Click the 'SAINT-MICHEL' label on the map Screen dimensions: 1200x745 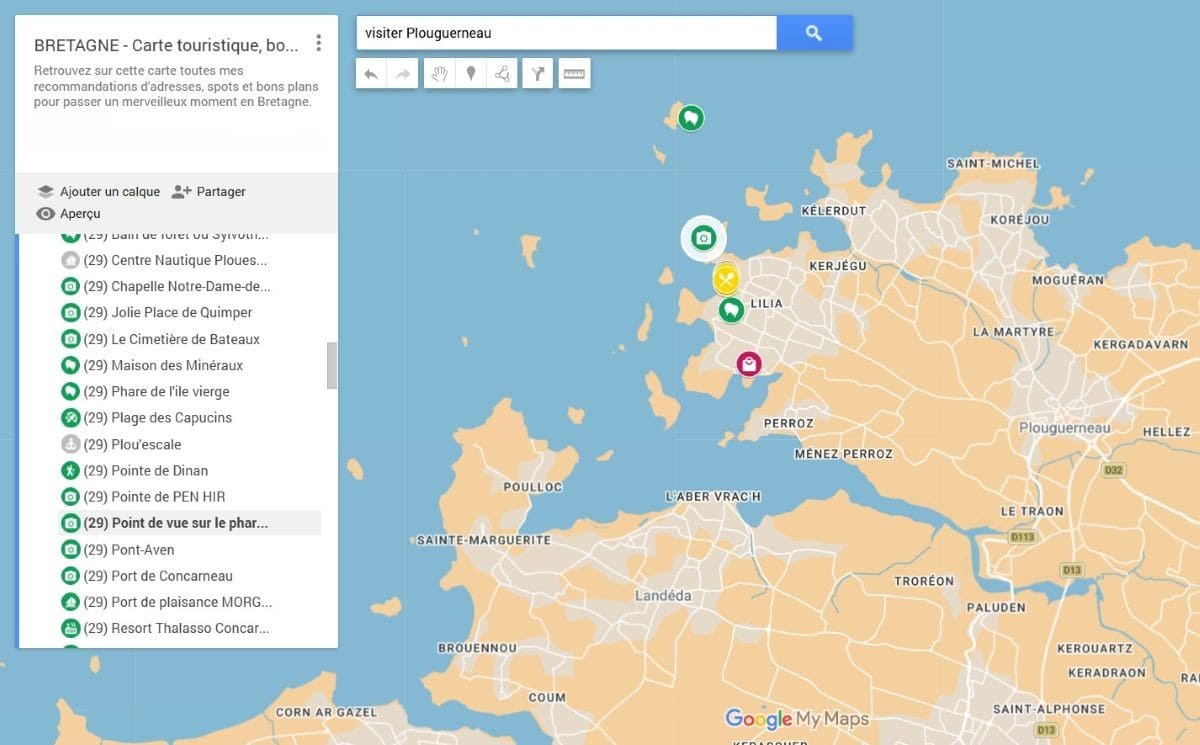tap(993, 163)
